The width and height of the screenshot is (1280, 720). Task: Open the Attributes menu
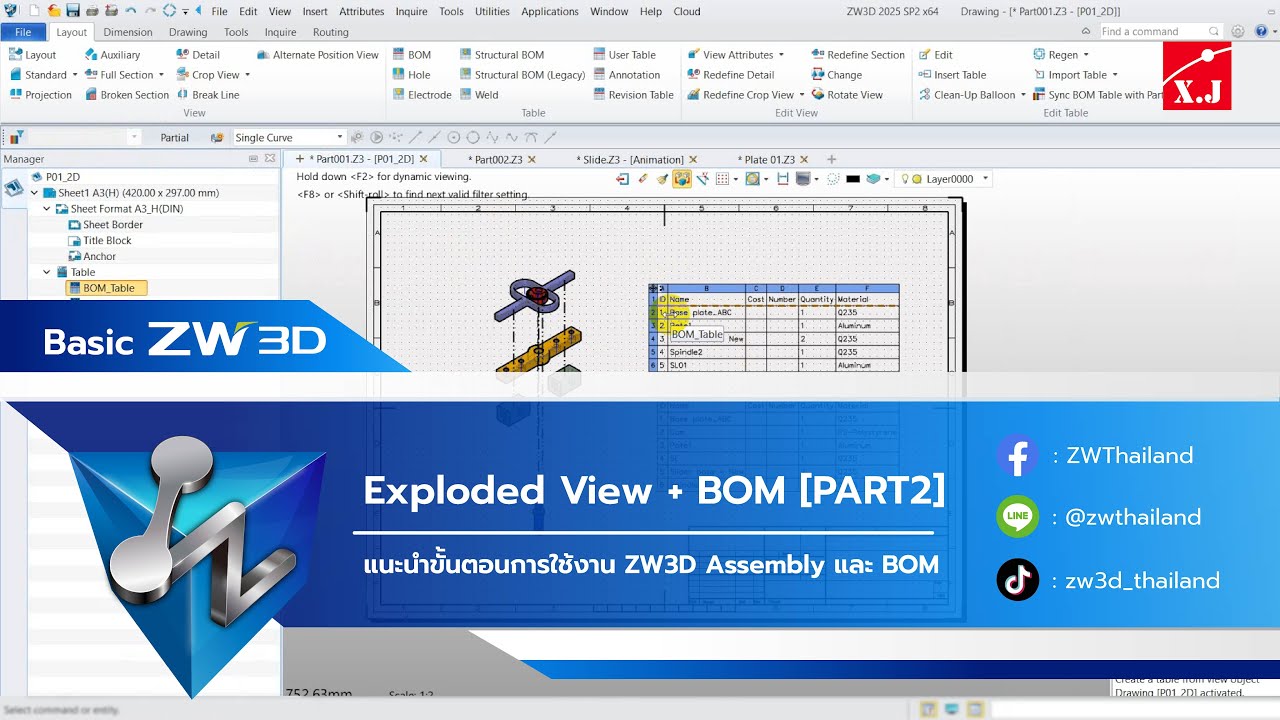coord(362,12)
